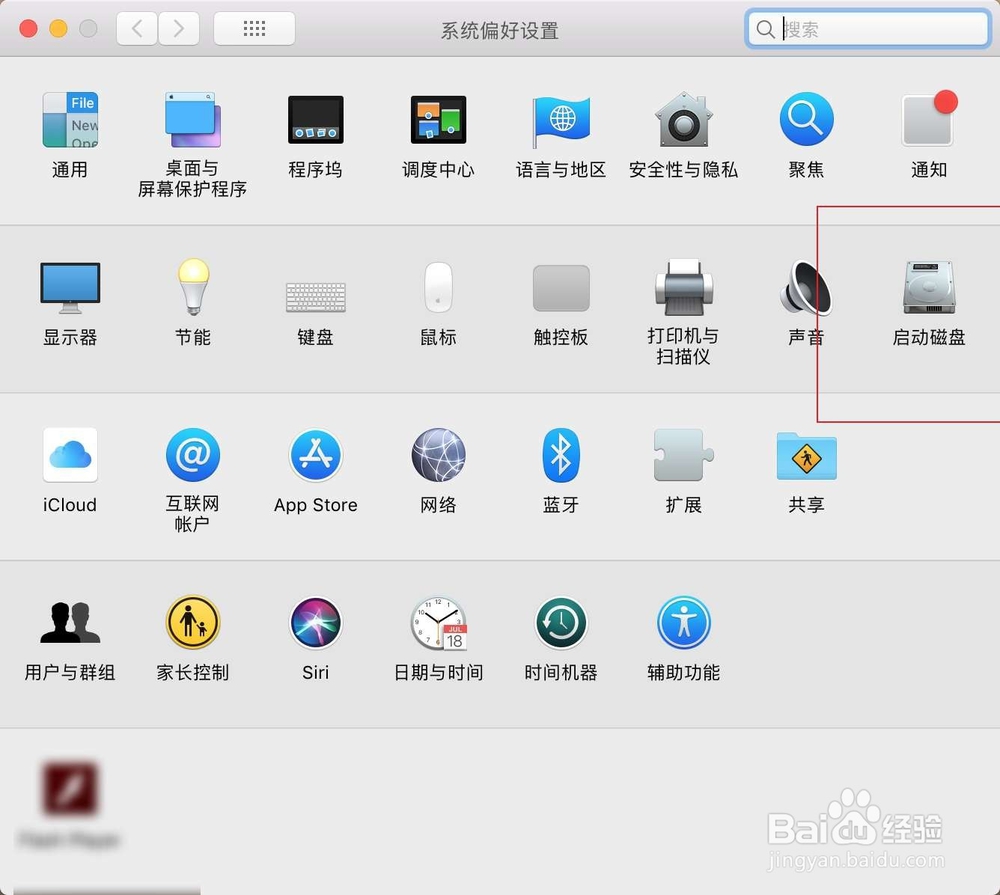Open the 程序坞 (Dock) preferences
This screenshot has height=895, width=1000.
tap(315, 120)
